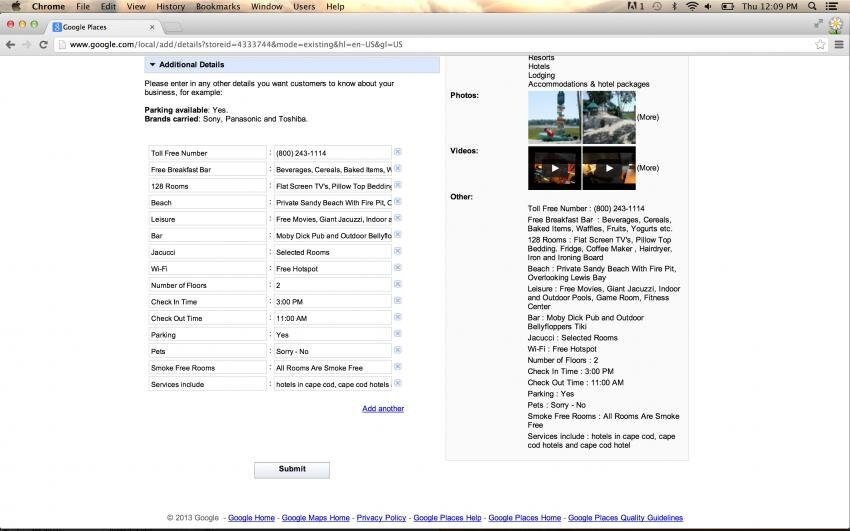Delete the Services include row
Viewport: 850px width, 531px height.
(397, 383)
